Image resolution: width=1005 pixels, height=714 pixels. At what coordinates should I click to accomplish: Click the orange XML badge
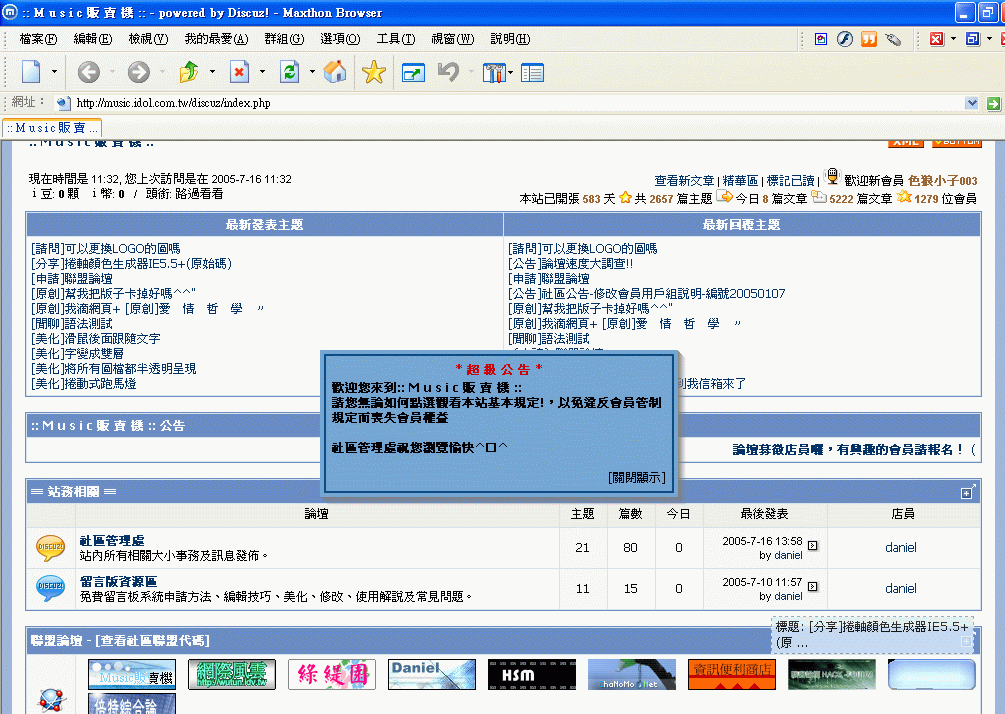pos(905,142)
